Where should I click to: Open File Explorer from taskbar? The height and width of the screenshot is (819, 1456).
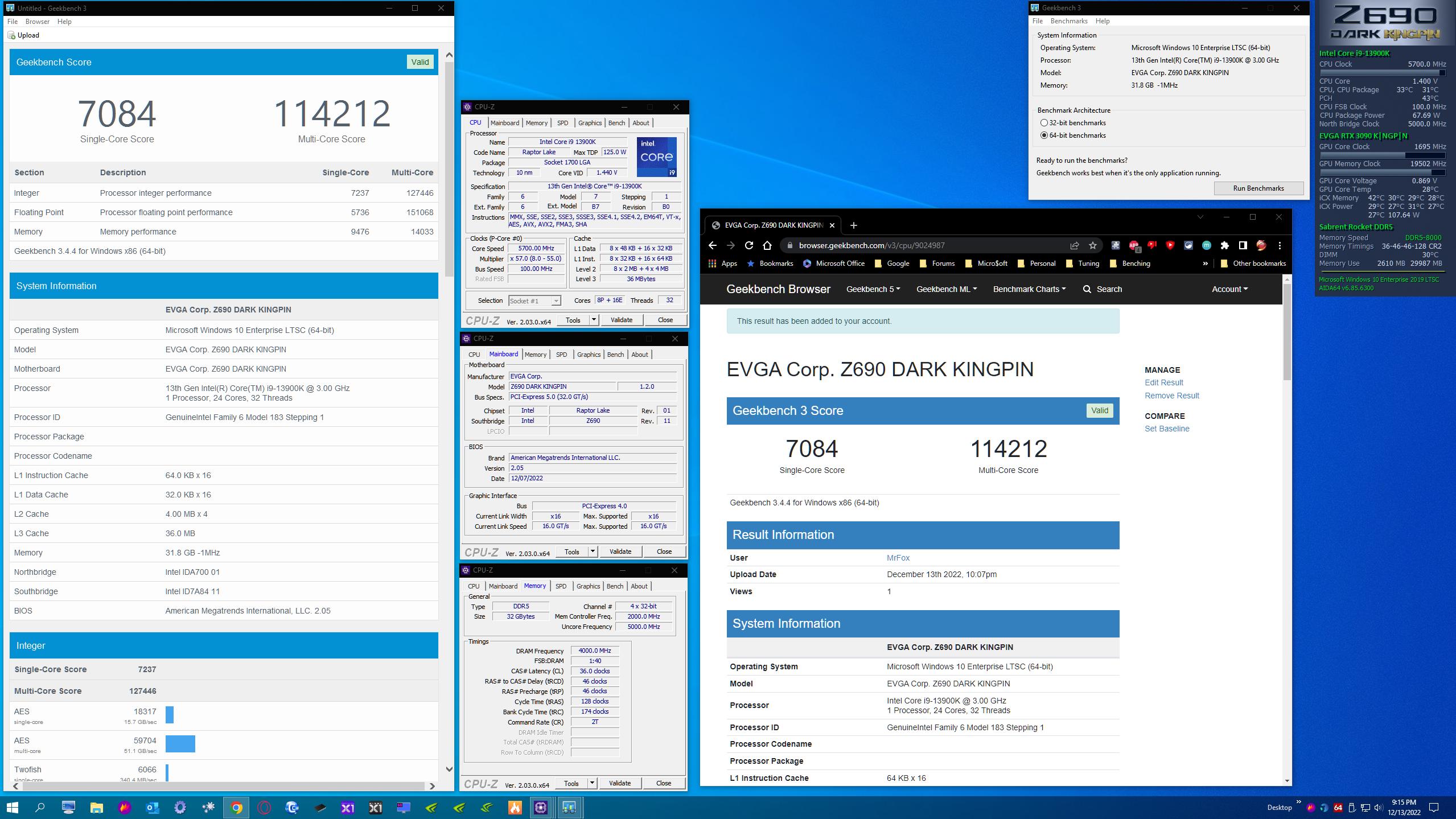point(96,808)
